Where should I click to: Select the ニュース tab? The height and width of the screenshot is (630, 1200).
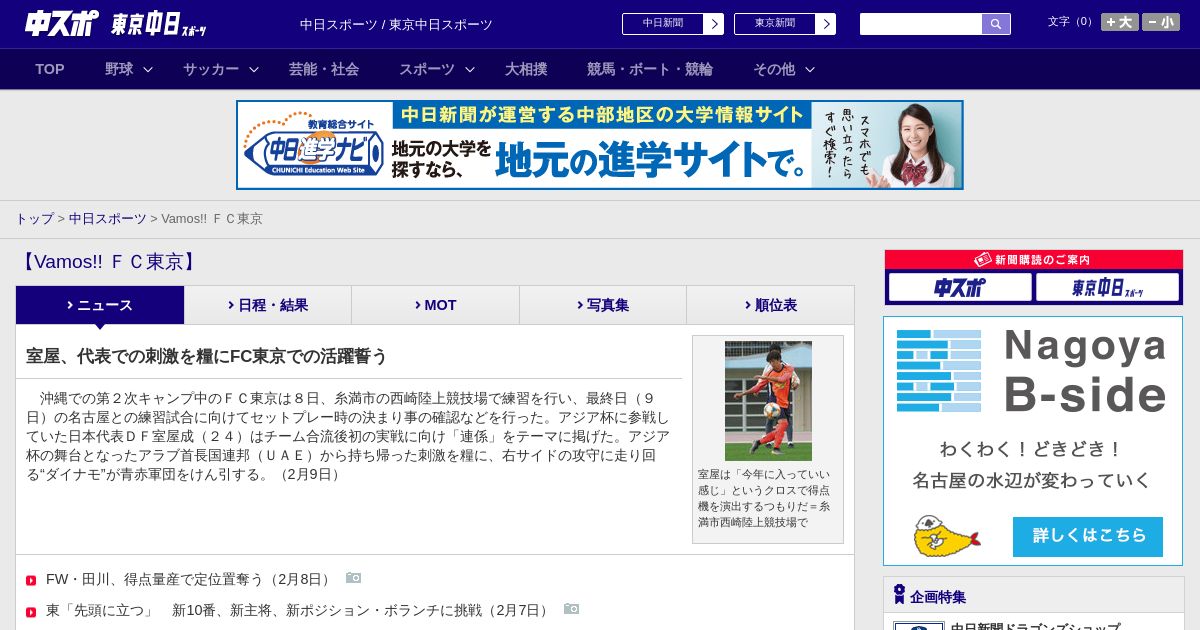100,305
